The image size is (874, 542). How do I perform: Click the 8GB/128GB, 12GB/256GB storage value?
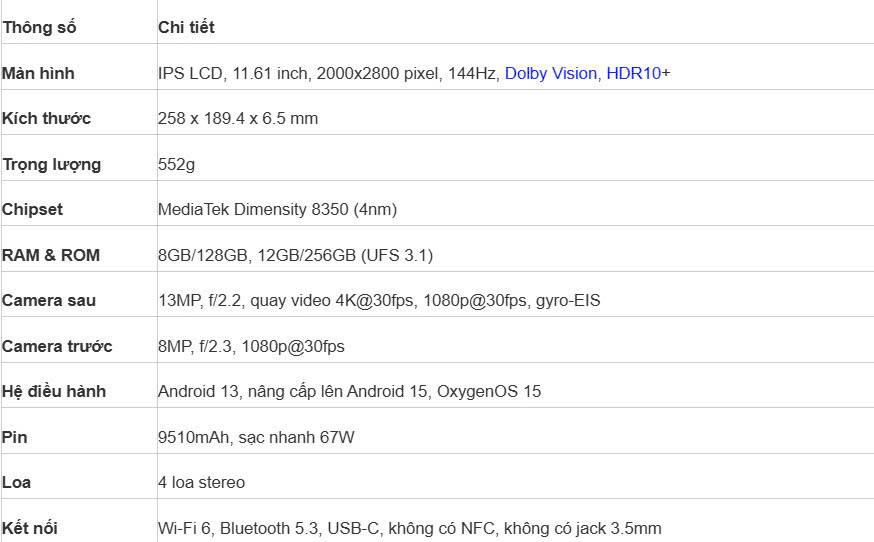click(x=295, y=255)
